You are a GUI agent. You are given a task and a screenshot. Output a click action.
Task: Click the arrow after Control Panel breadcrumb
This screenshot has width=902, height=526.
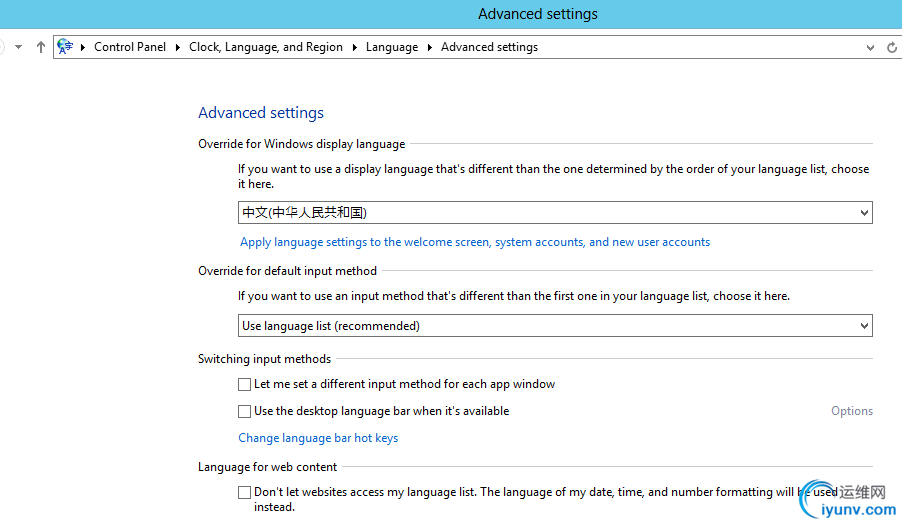click(x=178, y=47)
